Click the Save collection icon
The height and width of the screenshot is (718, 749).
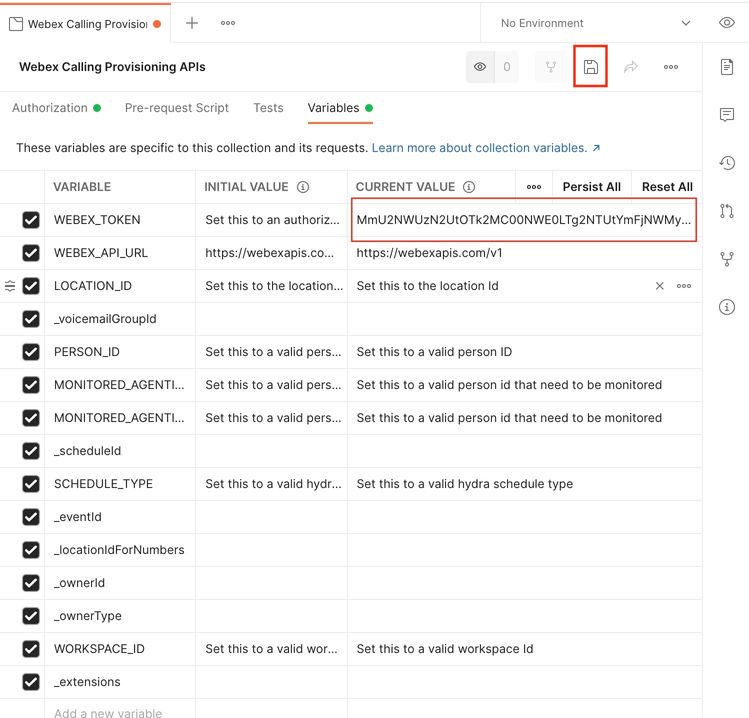pos(590,67)
